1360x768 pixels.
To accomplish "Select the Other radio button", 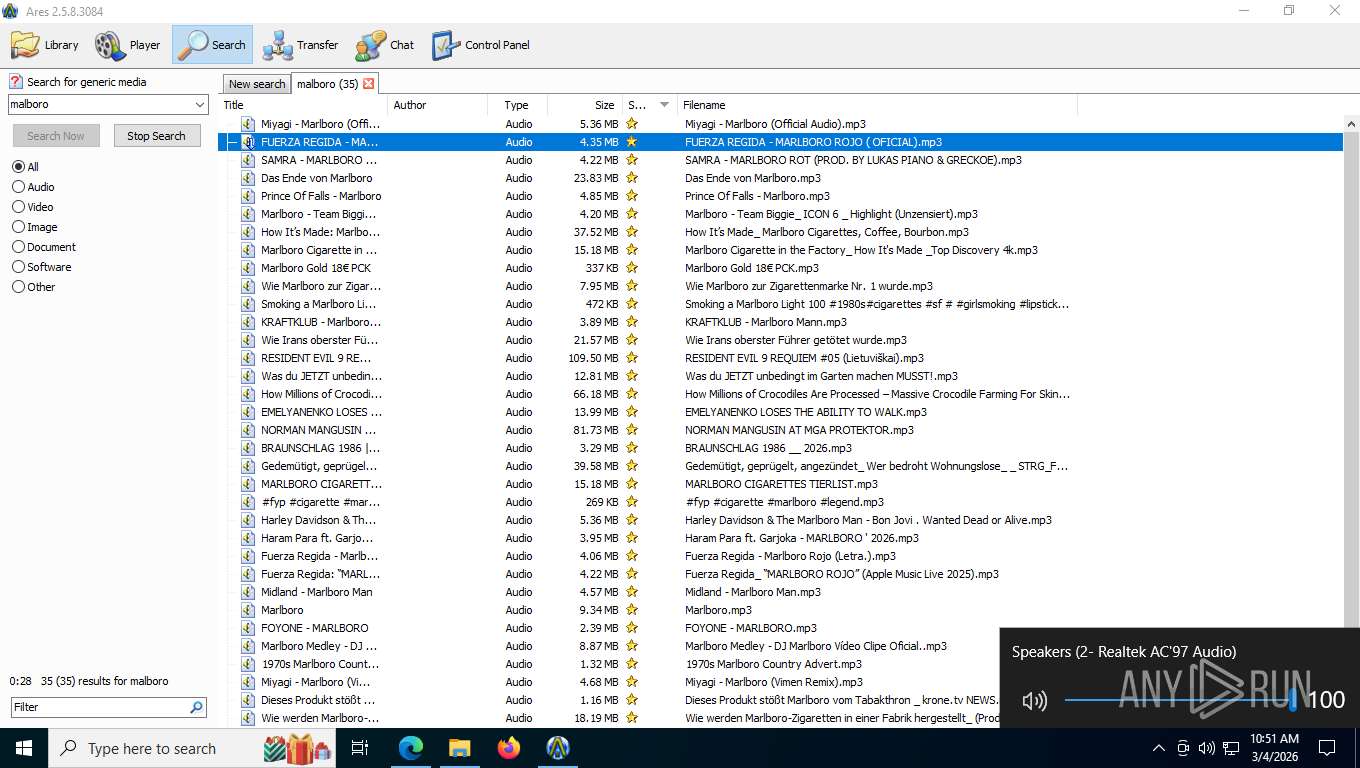I will click(18, 287).
